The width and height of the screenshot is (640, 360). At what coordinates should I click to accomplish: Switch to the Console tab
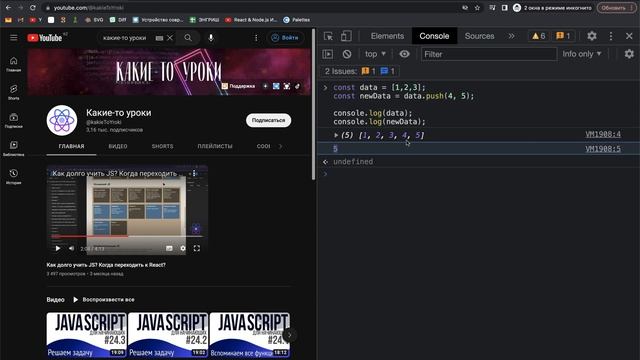point(434,36)
